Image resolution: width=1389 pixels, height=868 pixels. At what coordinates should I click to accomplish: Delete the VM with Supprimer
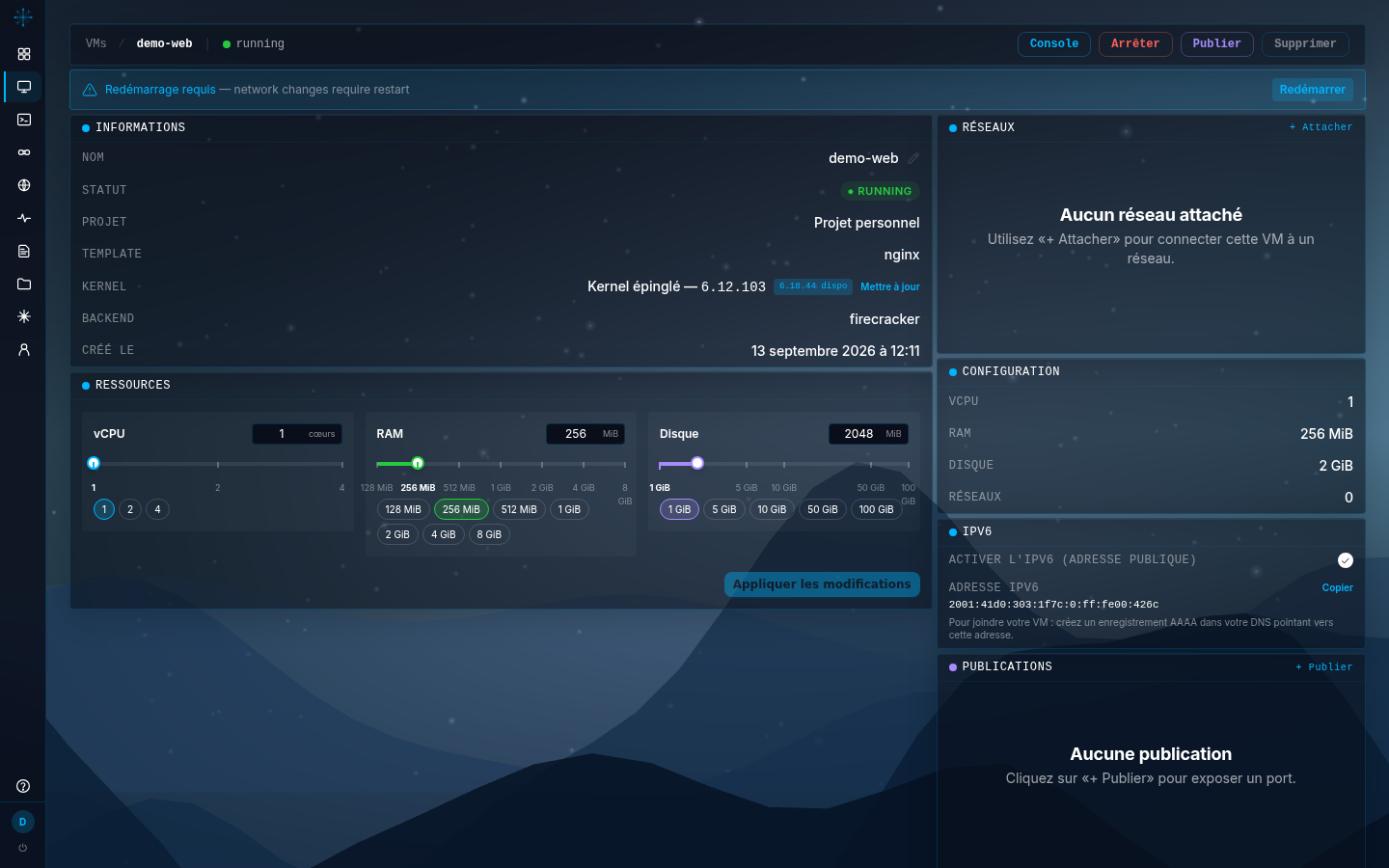1305,44
